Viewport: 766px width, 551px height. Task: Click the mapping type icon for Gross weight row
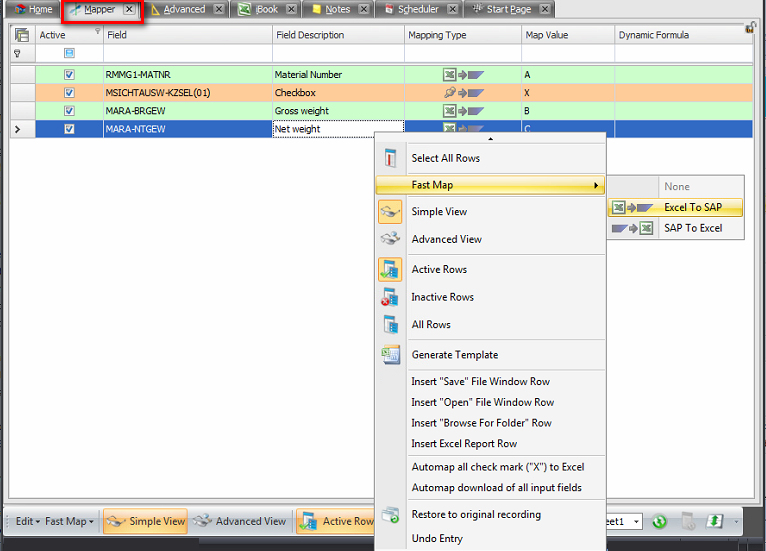click(463, 111)
